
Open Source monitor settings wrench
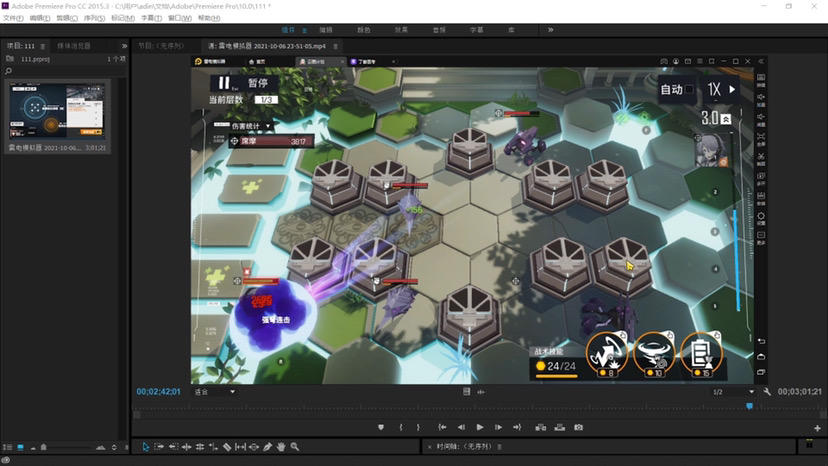click(767, 392)
